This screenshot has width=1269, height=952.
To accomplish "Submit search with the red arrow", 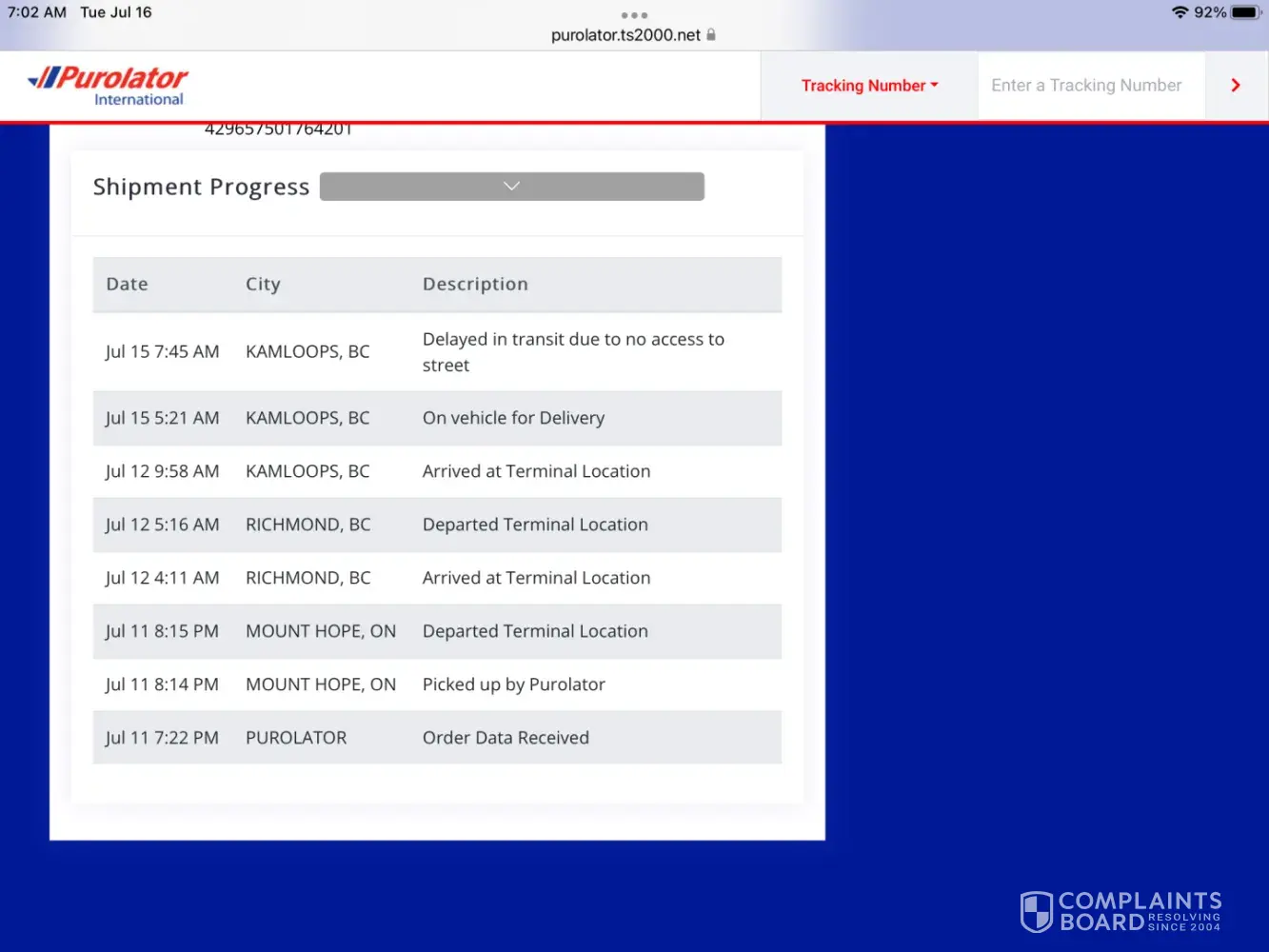I will pyautogui.click(x=1236, y=86).
